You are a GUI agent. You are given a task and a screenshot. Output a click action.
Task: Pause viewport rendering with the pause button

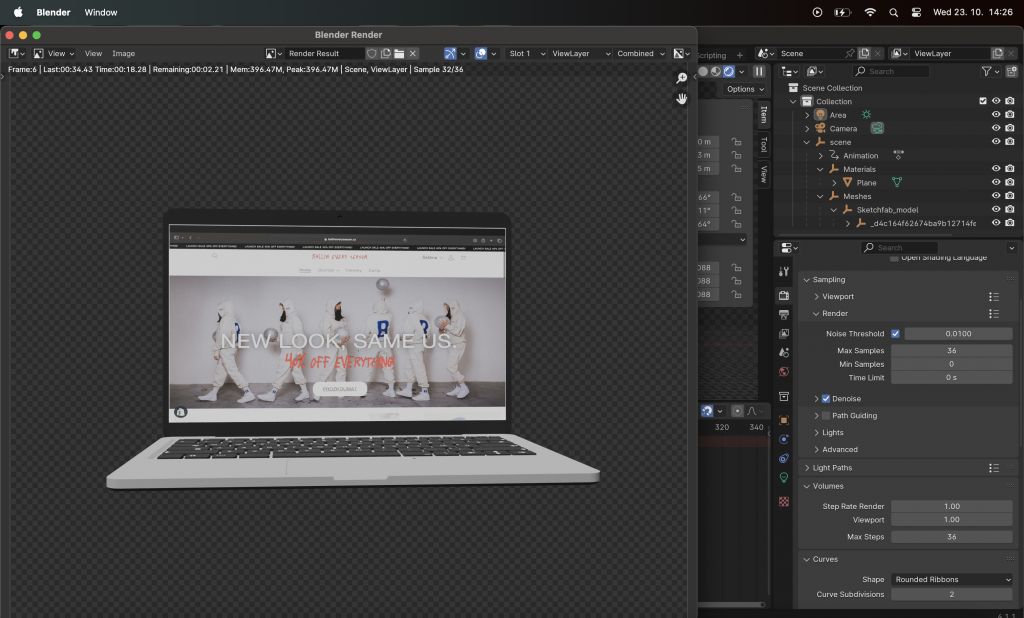(759, 71)
